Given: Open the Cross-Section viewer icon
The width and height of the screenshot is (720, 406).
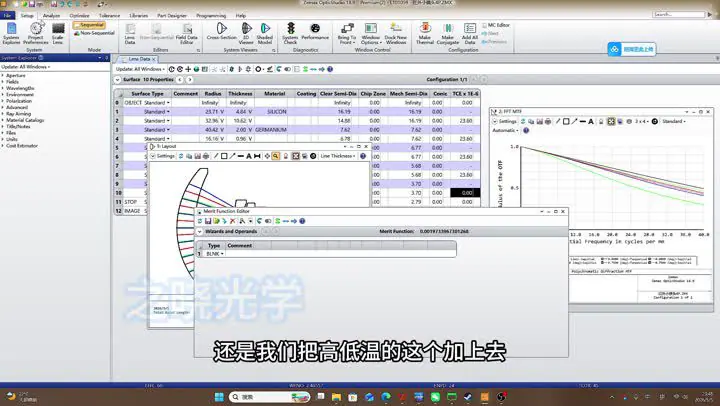Looking at the screenshot, I should pos(221,32).
